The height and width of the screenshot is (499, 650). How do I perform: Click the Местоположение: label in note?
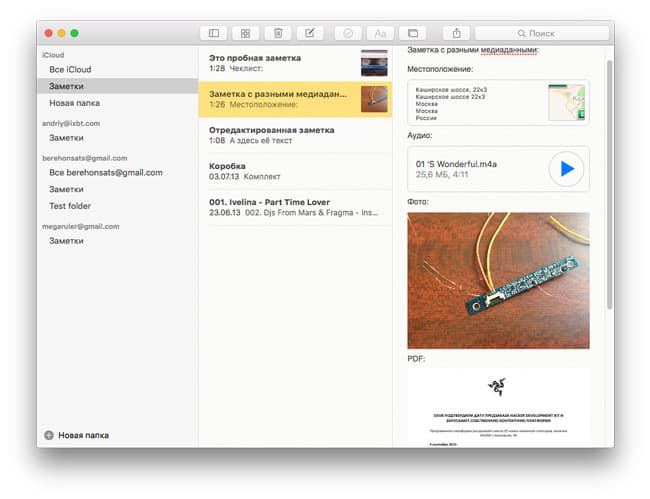[x=440, y=69]
